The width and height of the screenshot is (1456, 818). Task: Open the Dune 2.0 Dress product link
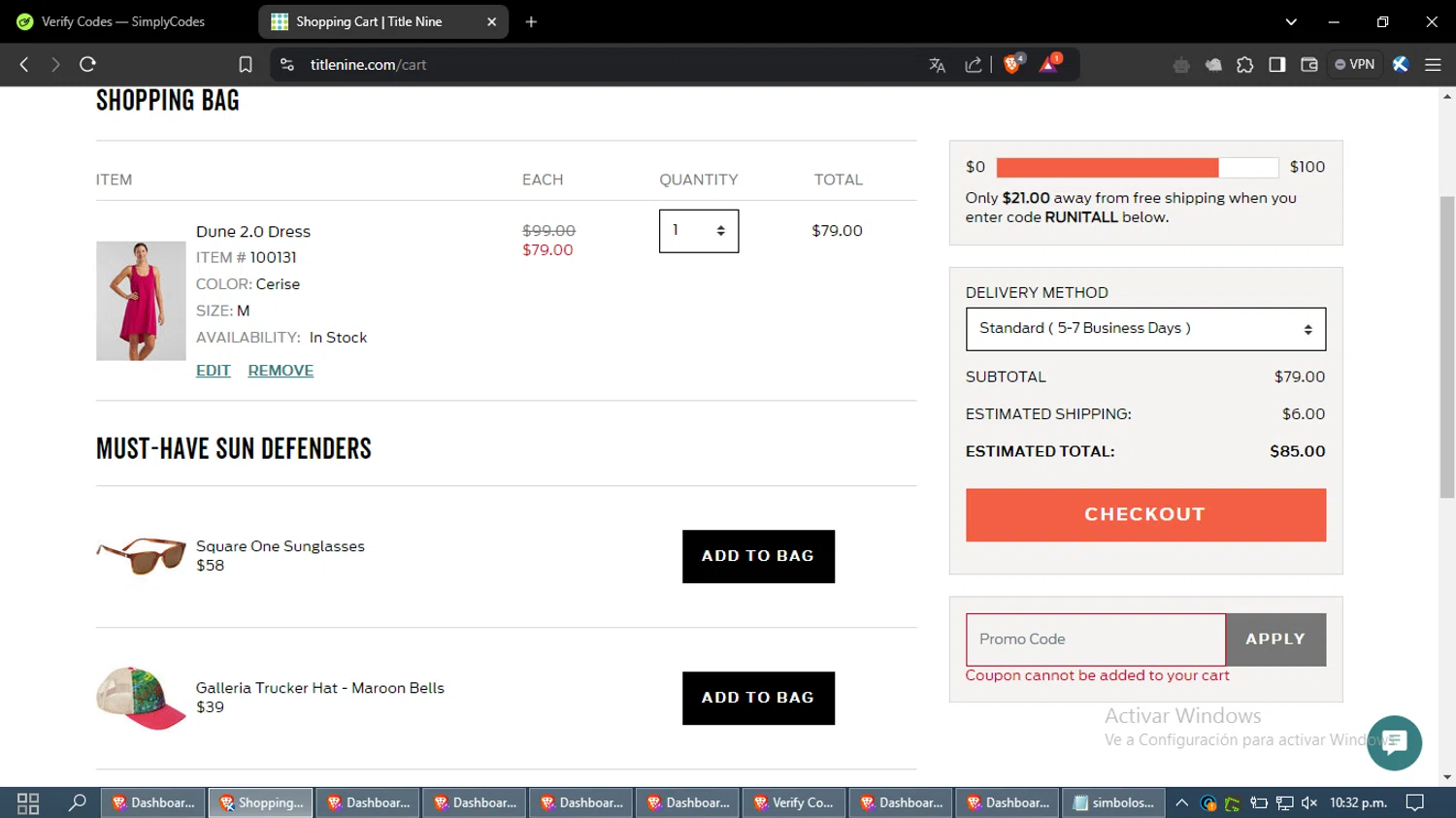click(x=253, y=231)
